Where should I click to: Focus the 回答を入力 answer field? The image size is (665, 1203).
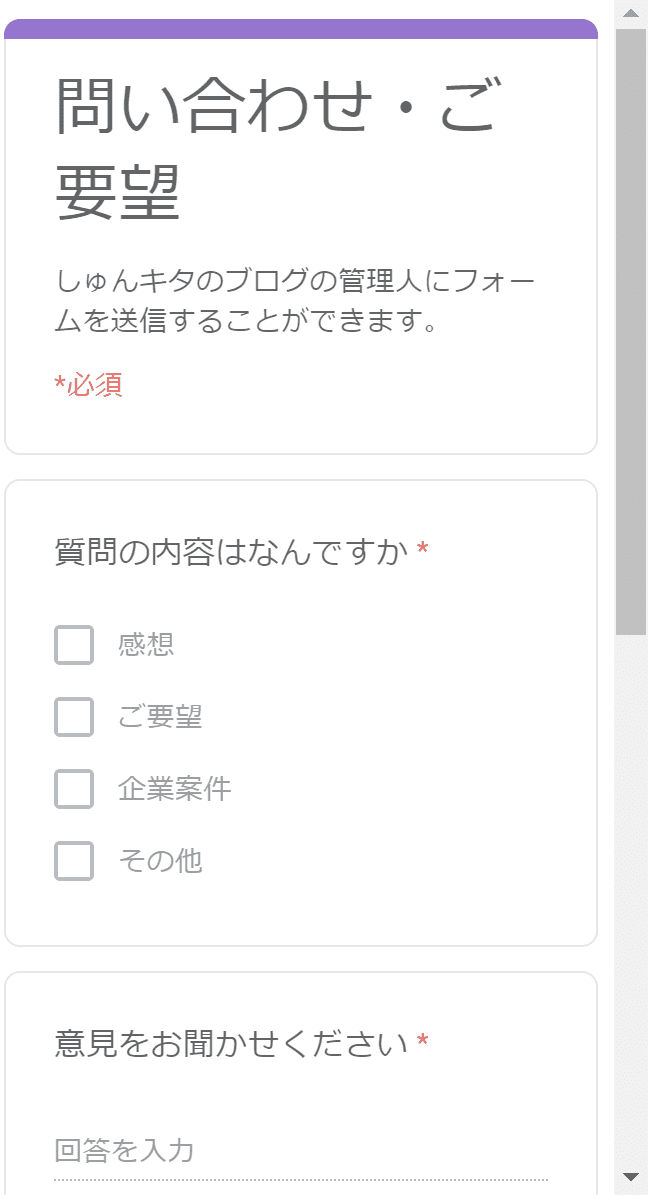(300, 1151)
